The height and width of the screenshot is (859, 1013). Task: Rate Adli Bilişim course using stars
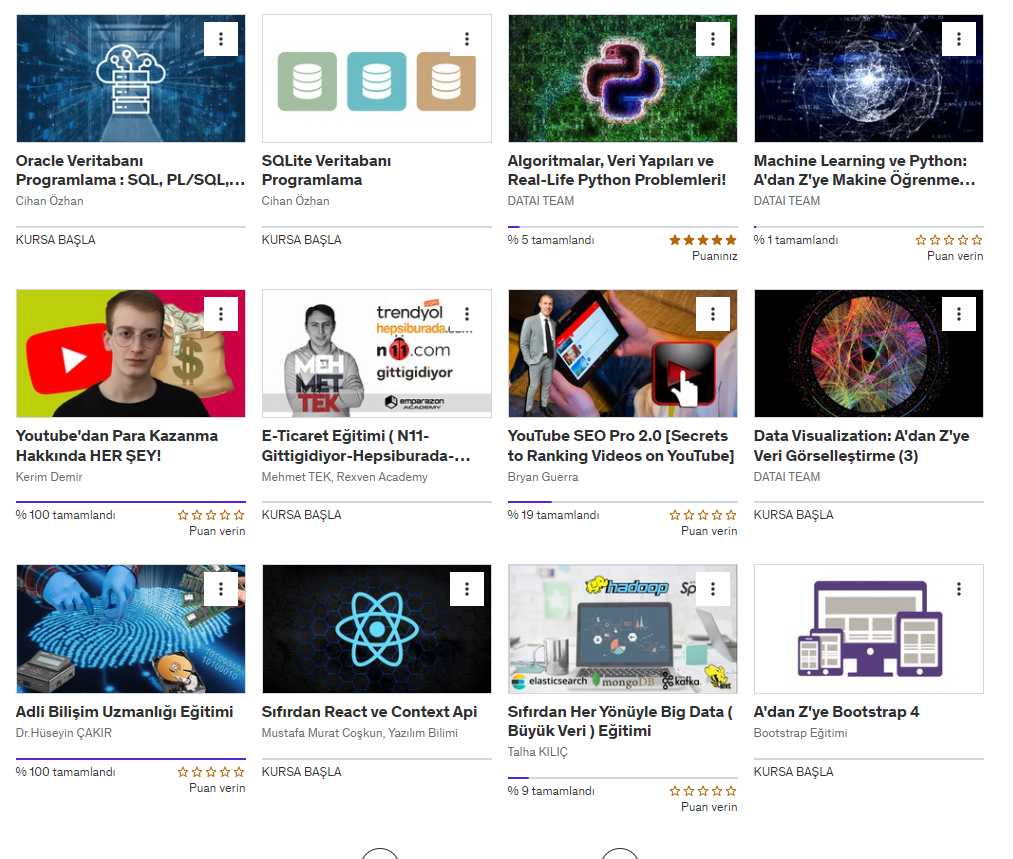click(211, 772)
